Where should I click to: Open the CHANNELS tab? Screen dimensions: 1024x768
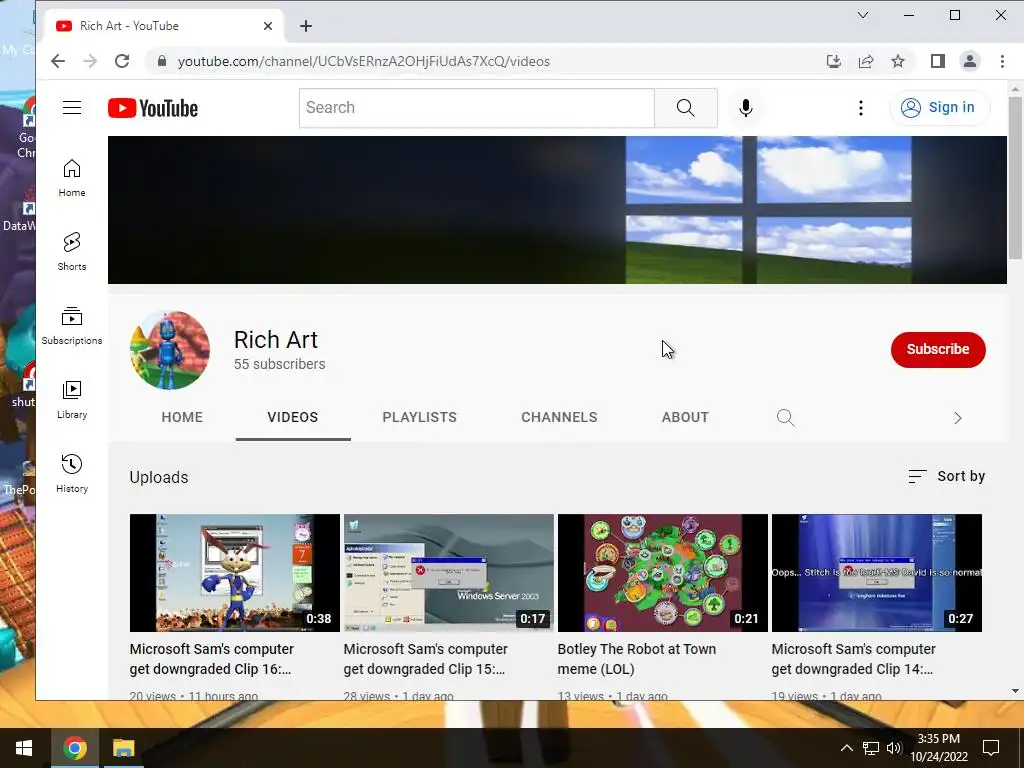point(559,417)
